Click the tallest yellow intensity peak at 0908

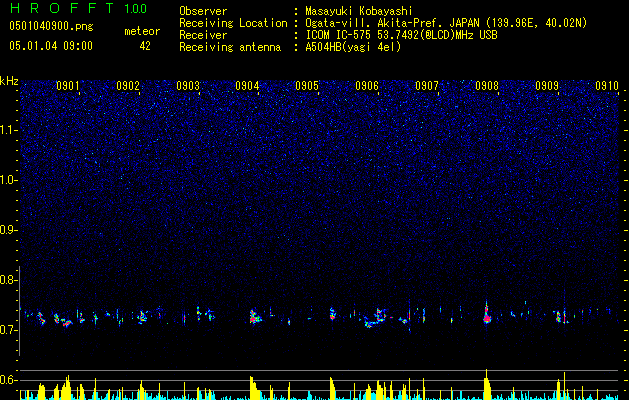(x=487, y=384)
